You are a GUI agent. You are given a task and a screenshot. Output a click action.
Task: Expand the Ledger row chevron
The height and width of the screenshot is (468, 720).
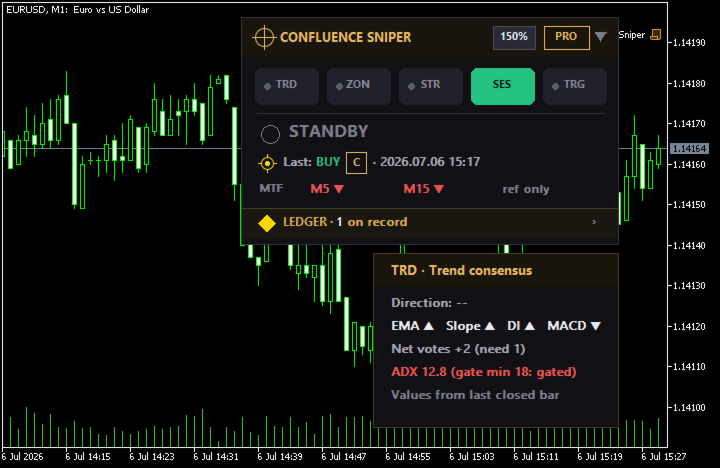click(x=594, y=222)
